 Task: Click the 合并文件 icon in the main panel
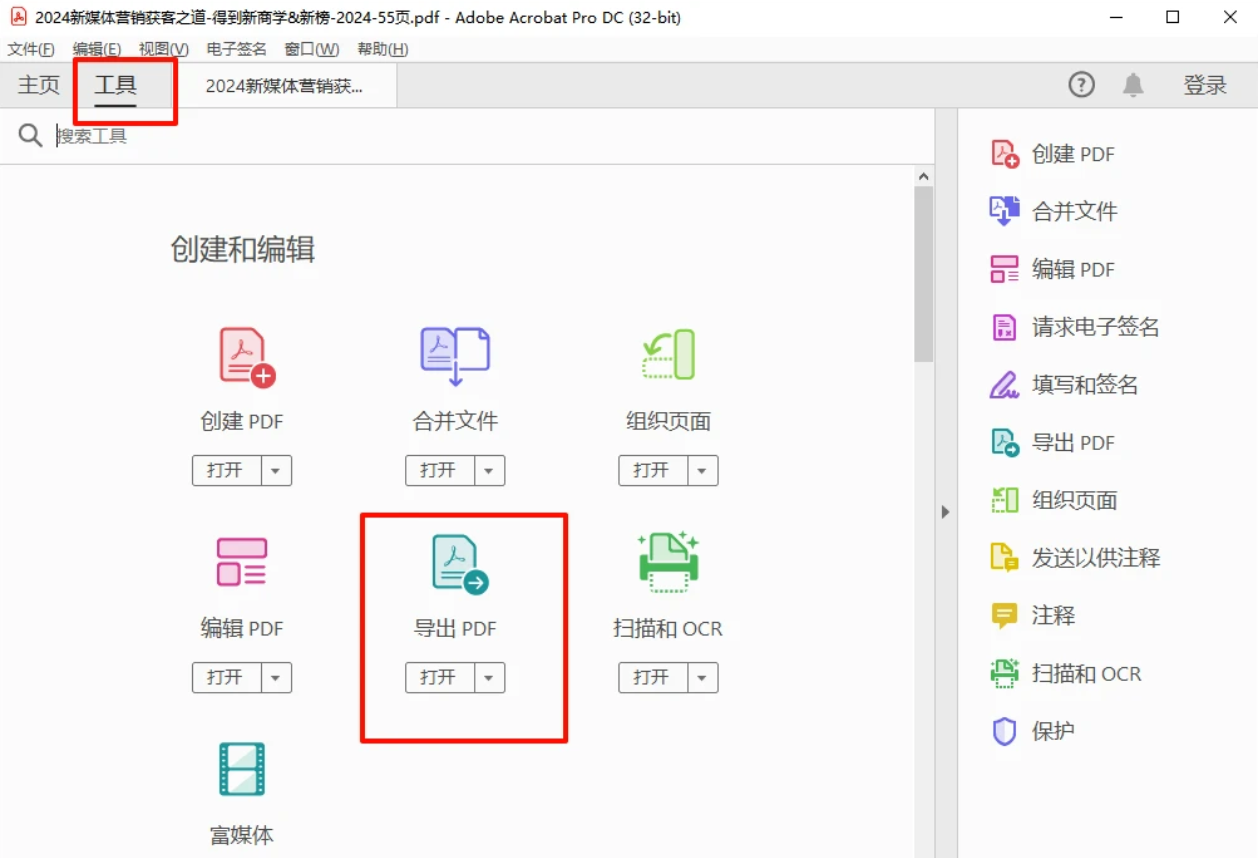click(x=455, y=357)
